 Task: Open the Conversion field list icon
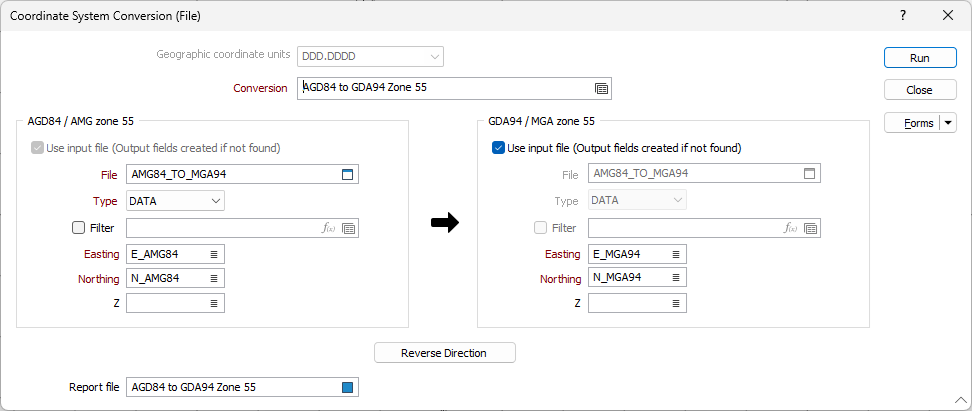pos(601,88)
